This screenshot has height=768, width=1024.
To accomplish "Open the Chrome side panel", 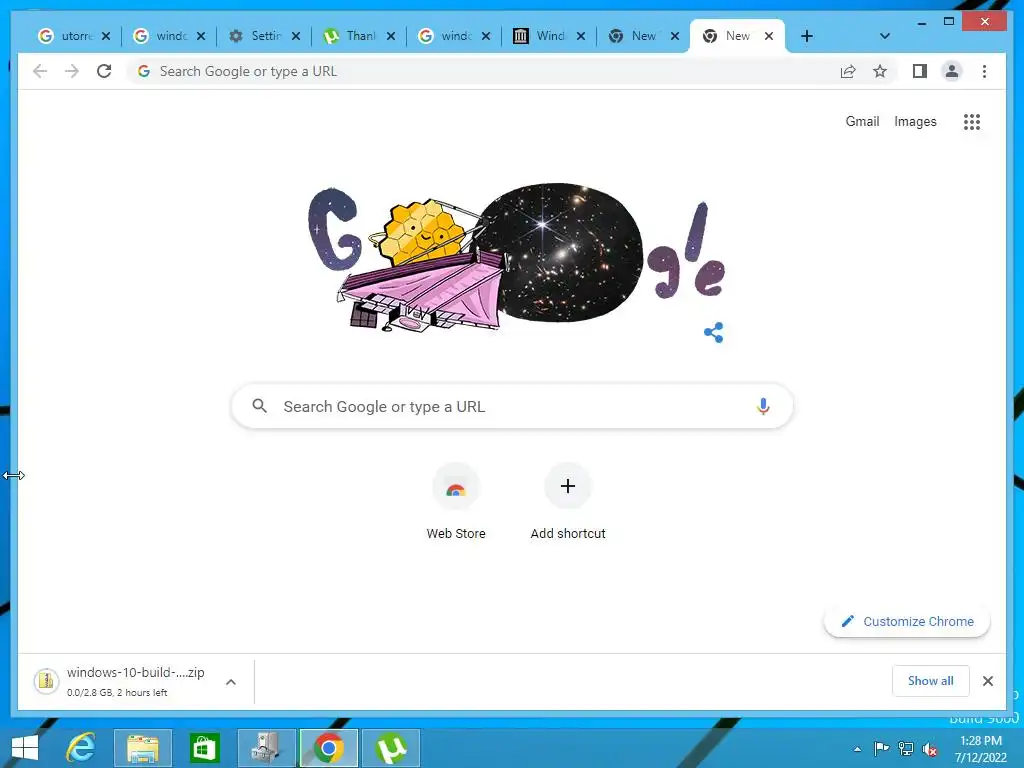I will coord(920,71).
